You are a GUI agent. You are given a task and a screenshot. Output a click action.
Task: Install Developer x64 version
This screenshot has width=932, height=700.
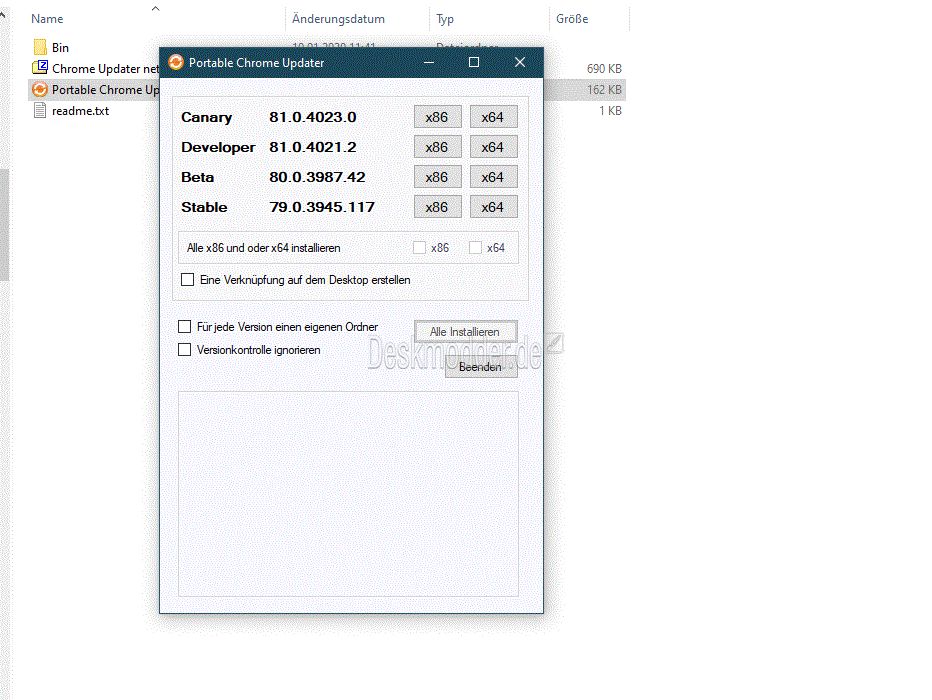tap(493, 147)
